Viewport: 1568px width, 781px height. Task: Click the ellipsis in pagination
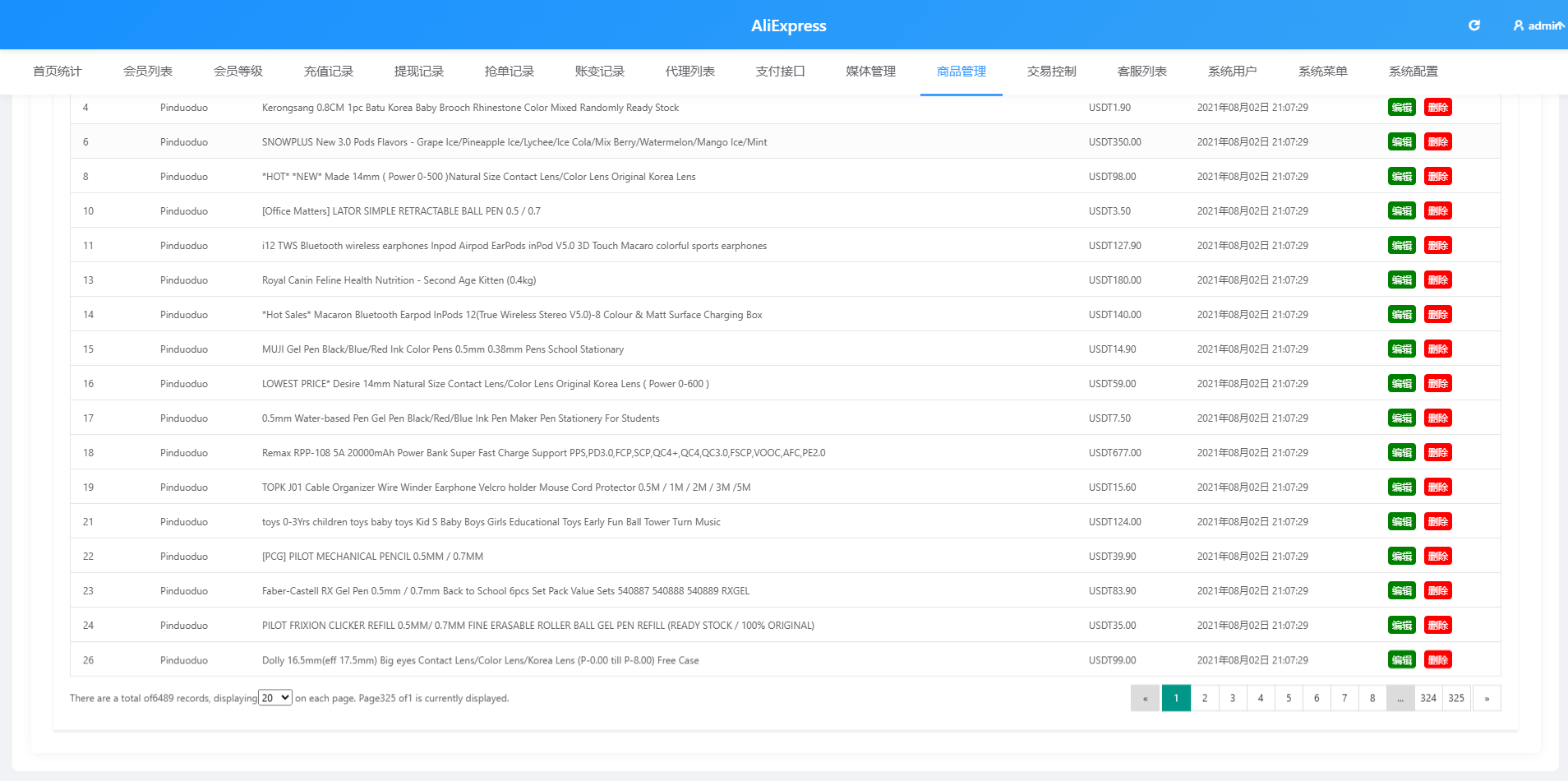1400,698
